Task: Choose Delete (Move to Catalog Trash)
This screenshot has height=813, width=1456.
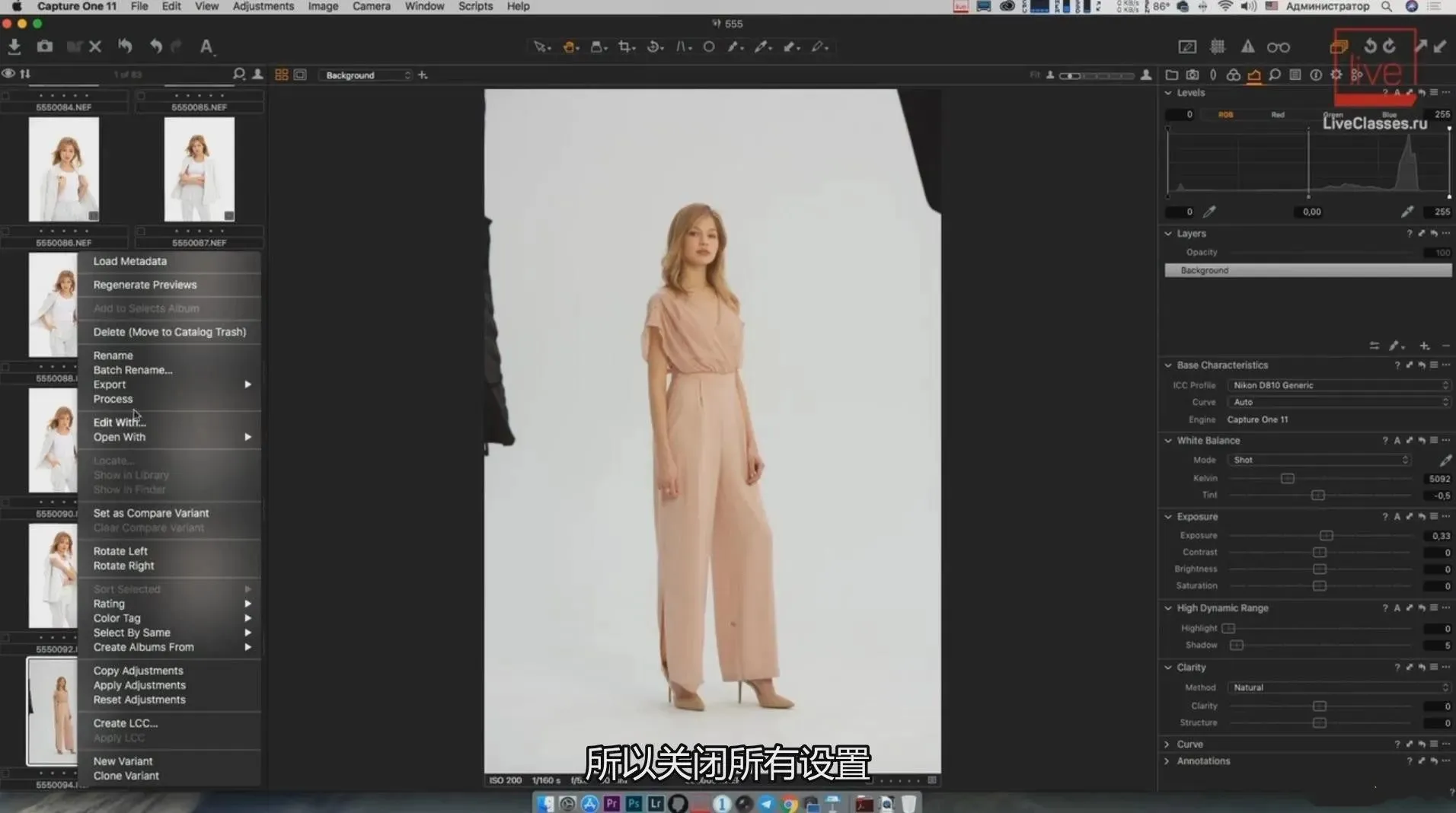Action: pos(169,332)
